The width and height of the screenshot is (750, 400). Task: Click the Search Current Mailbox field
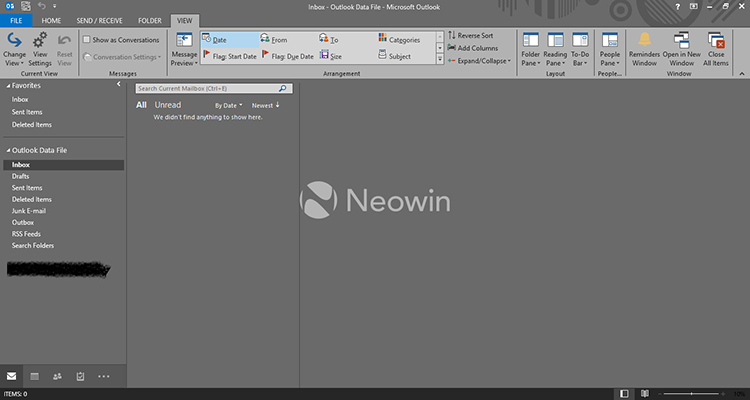[214, 89]
